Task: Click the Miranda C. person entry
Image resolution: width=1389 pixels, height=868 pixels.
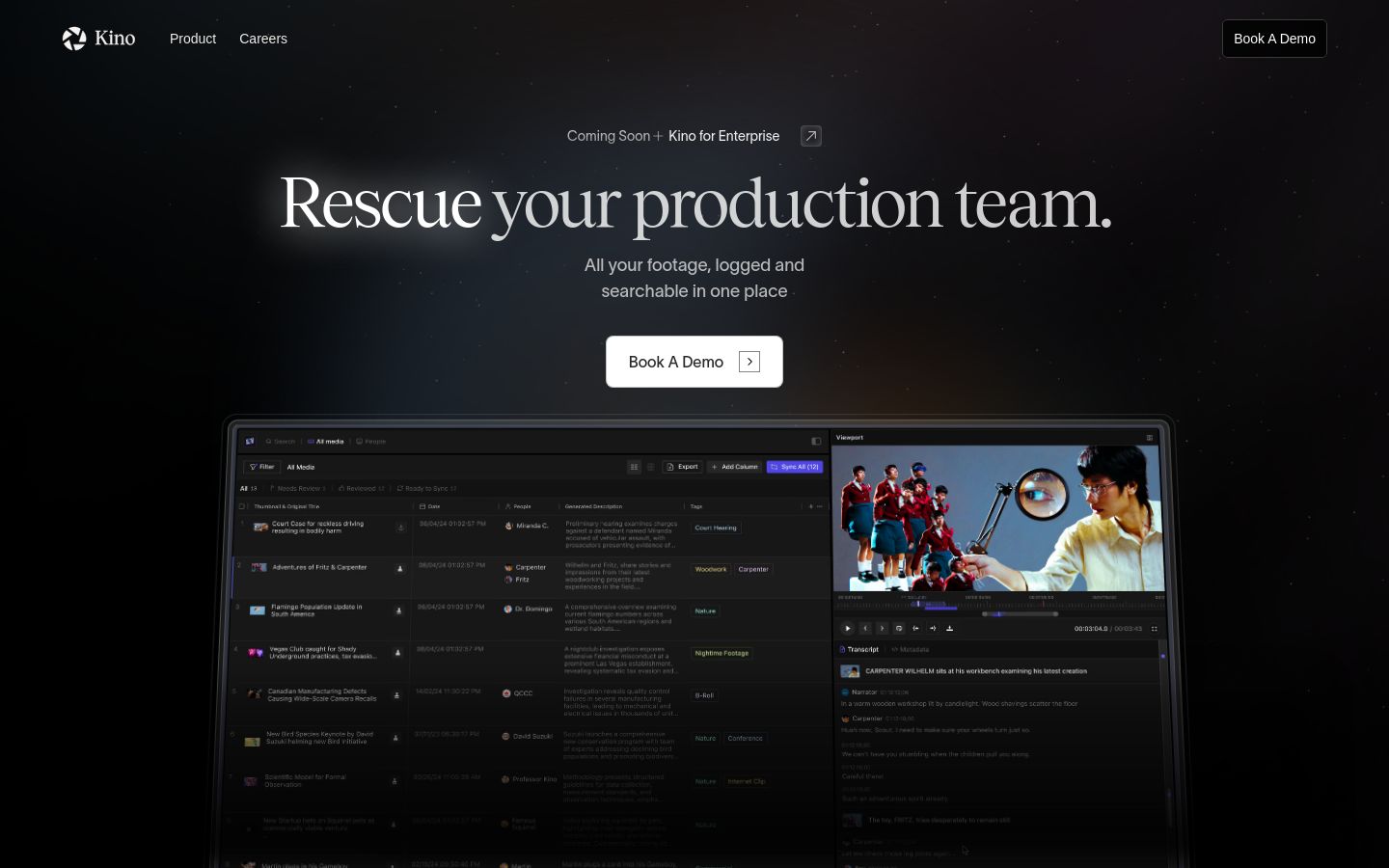Action: coord(527,526)
